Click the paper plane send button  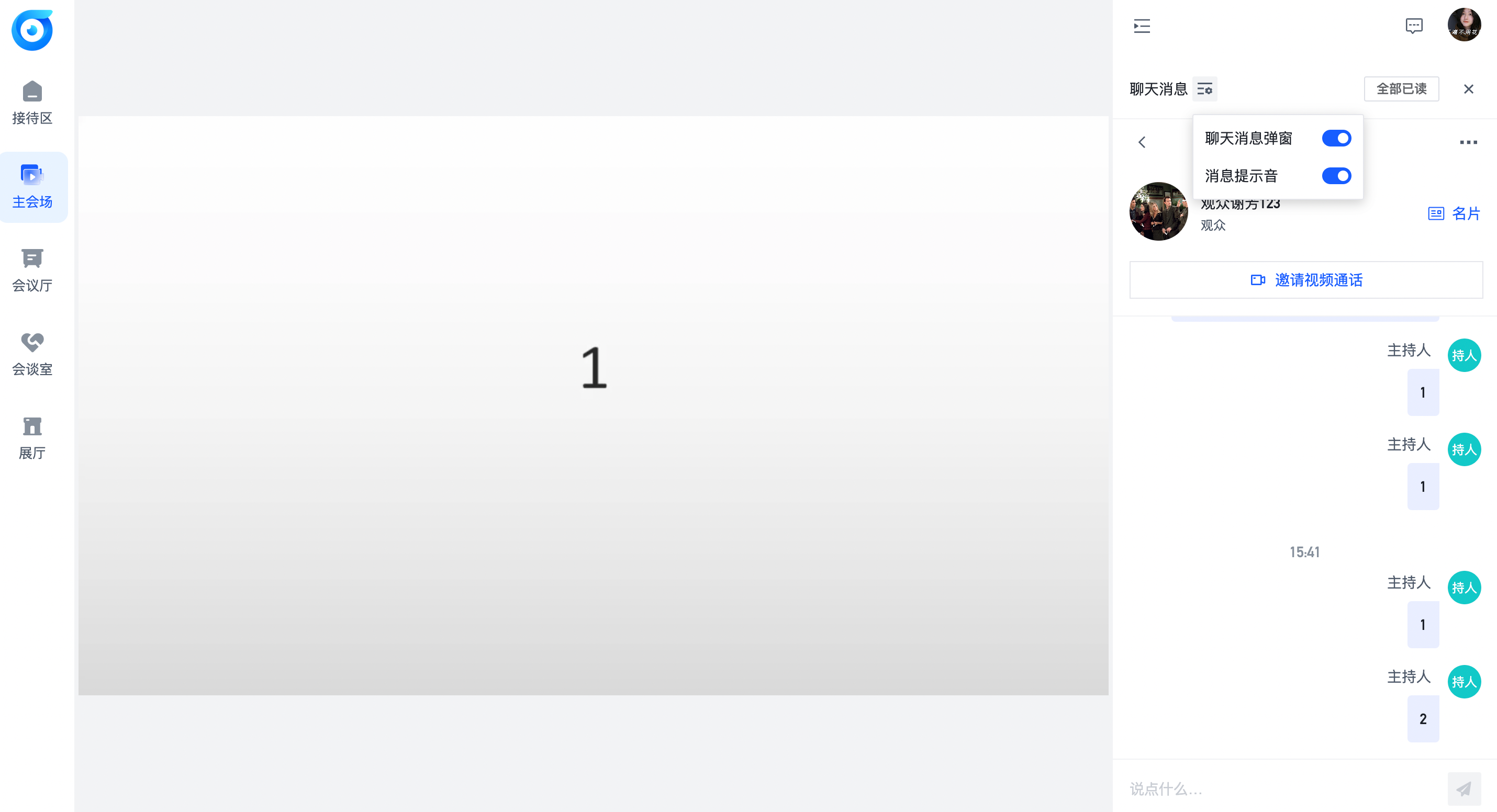[1464, 789]
